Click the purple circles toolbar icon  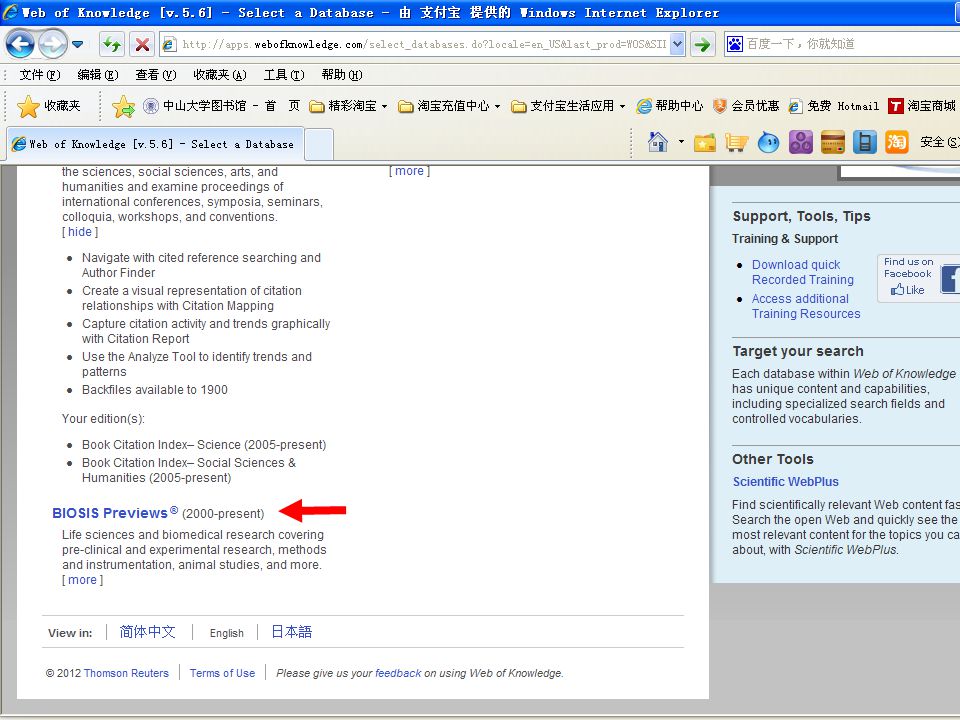pos(800,143)
